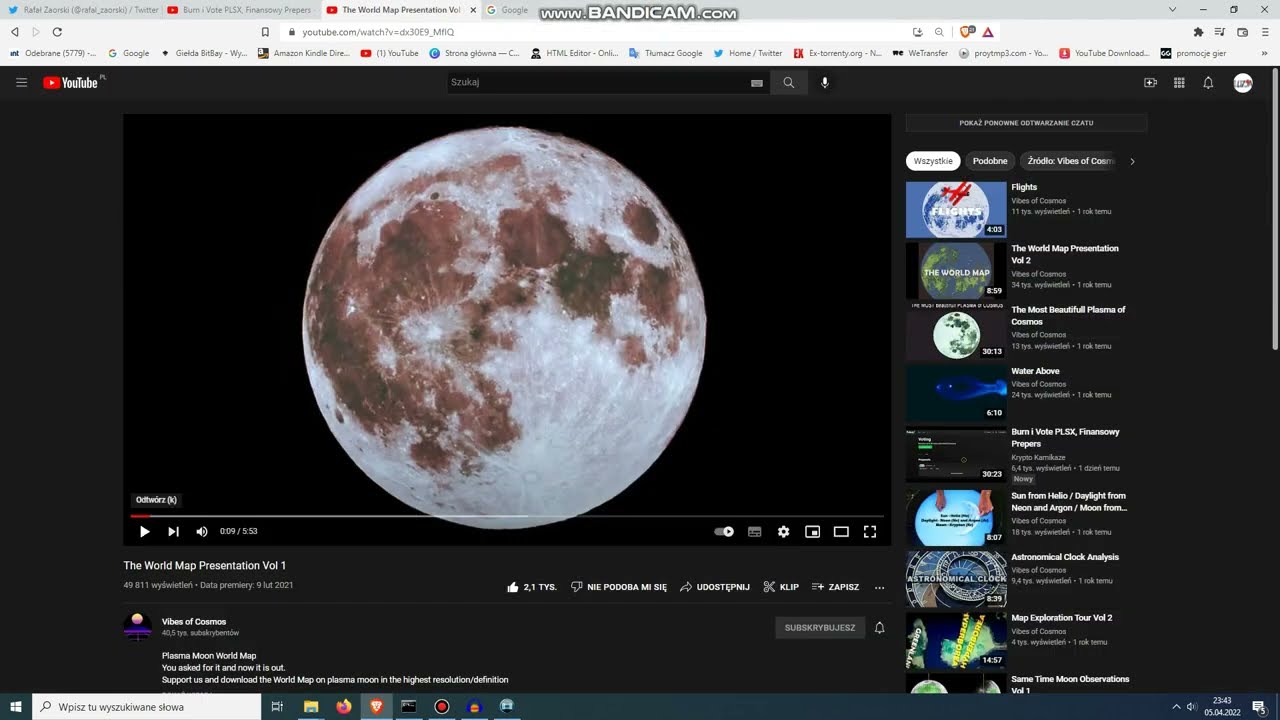This screenshot has width=1280, height=720.
Task: Click UDOSTĘPNIJ share button
Action: [x=715, y=587]
